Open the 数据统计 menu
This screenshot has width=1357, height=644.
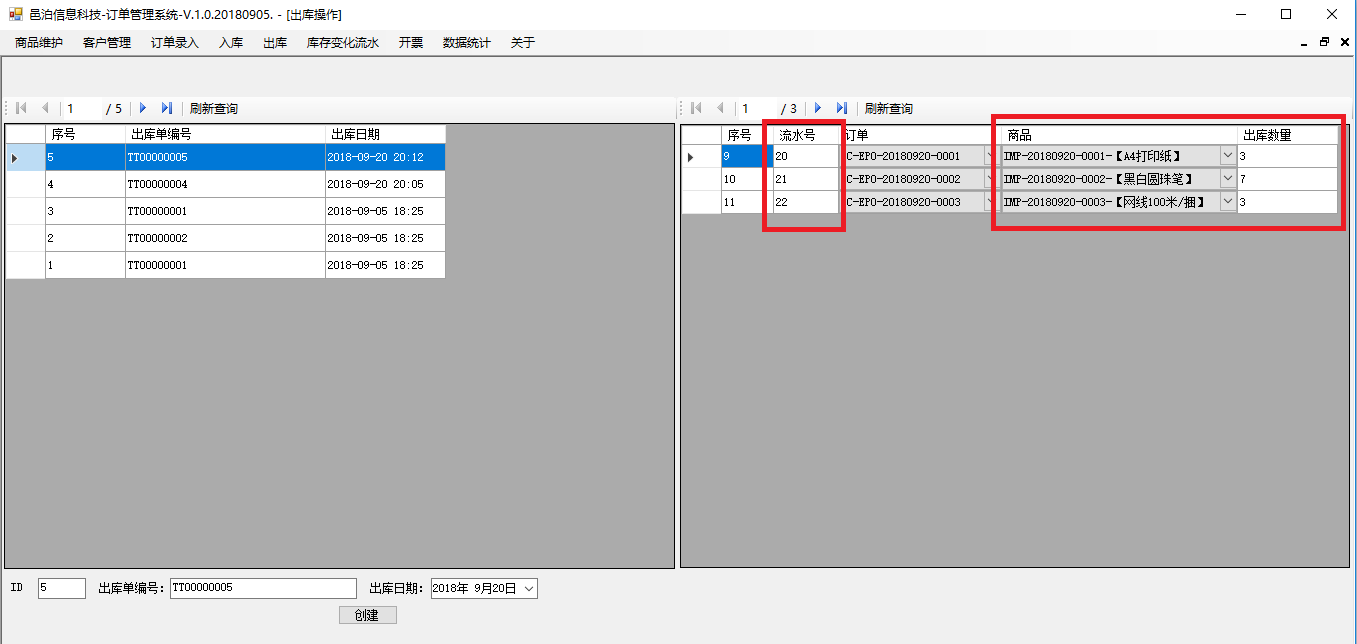pyautogui.click(x=466, y=43)
